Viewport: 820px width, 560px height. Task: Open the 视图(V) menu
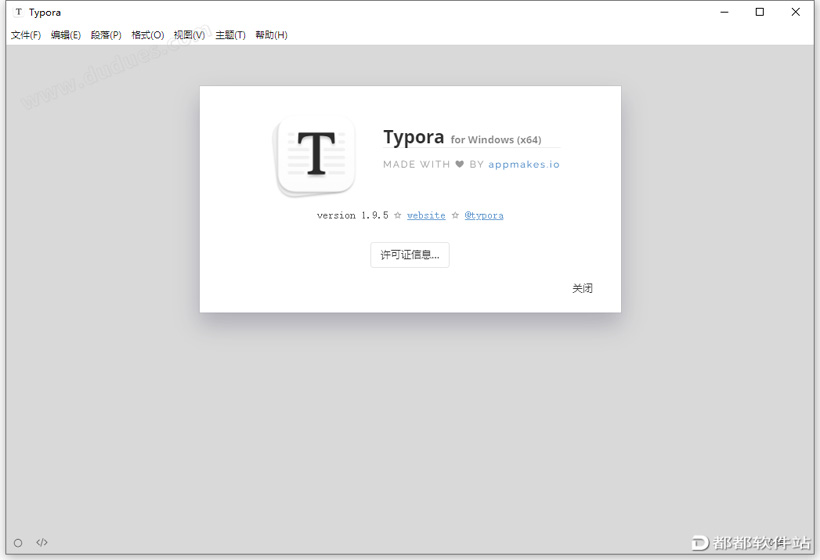coord(189,35)
